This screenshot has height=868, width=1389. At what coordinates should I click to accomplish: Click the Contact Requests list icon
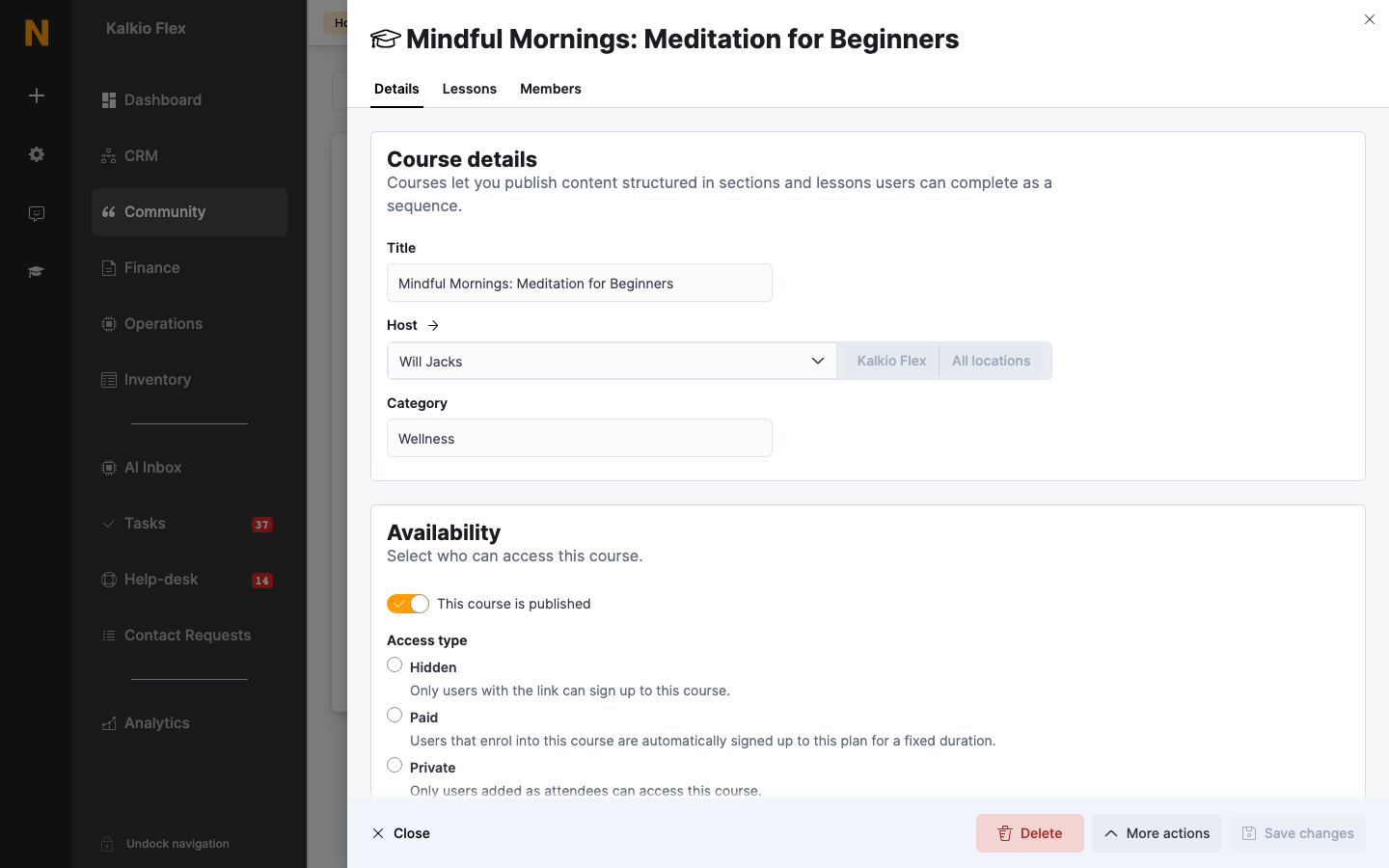coord(109,636)
